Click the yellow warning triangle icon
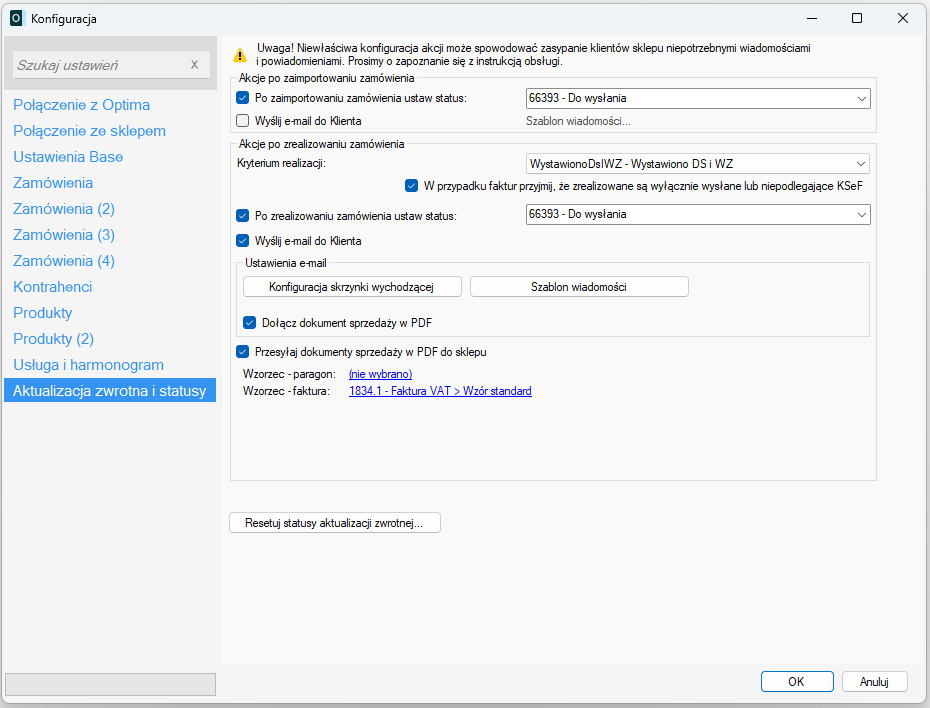 click(240, 56)
